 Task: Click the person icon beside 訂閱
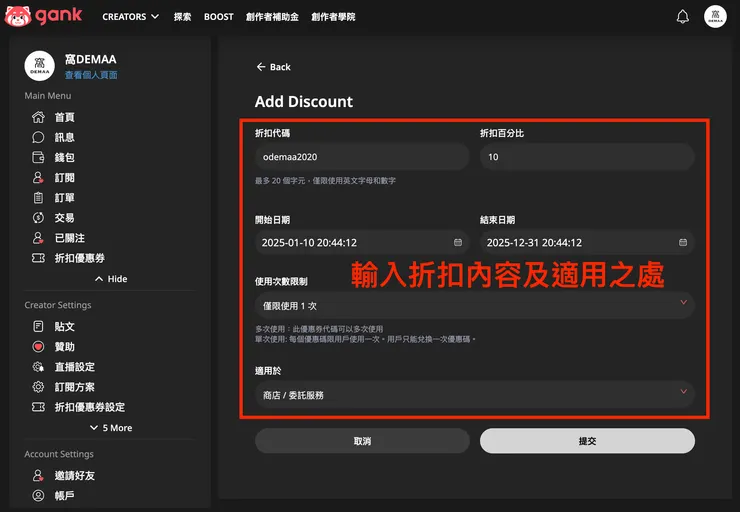point(38,177)
